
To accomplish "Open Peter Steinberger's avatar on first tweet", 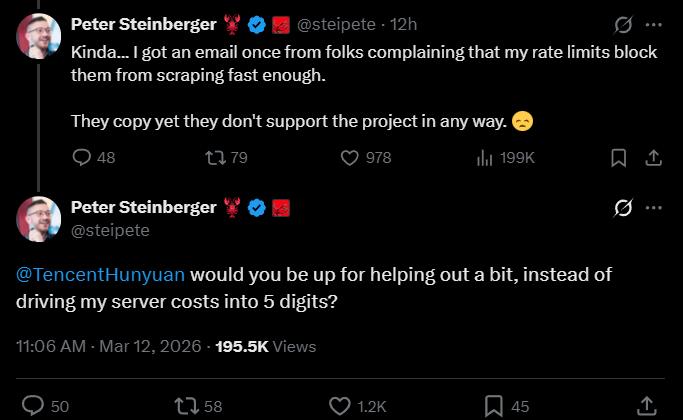I will [39, 36].
